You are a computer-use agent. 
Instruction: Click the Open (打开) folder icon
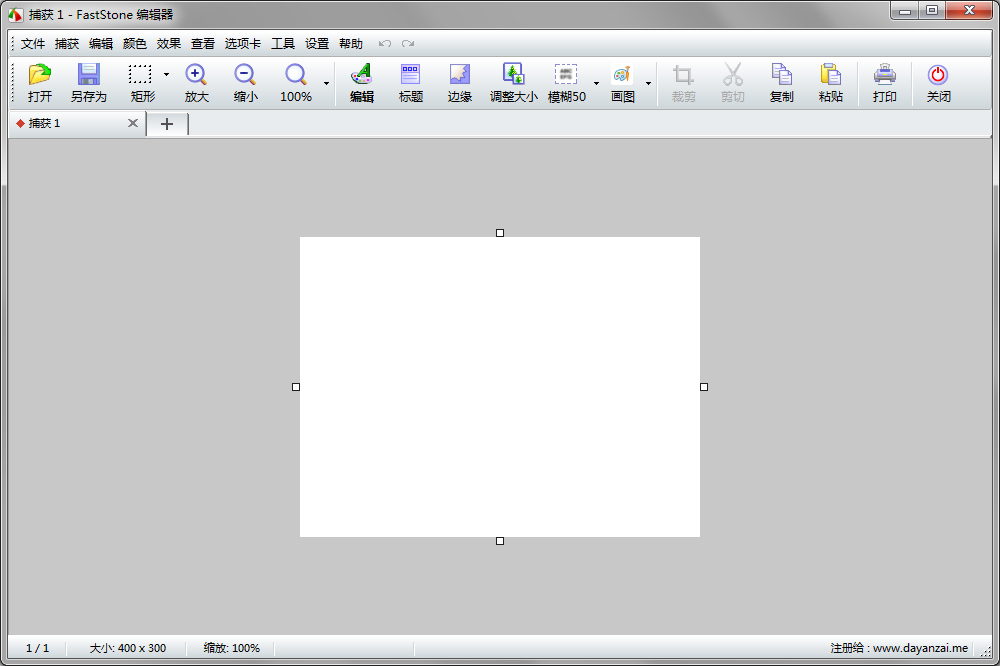(40, 76)
